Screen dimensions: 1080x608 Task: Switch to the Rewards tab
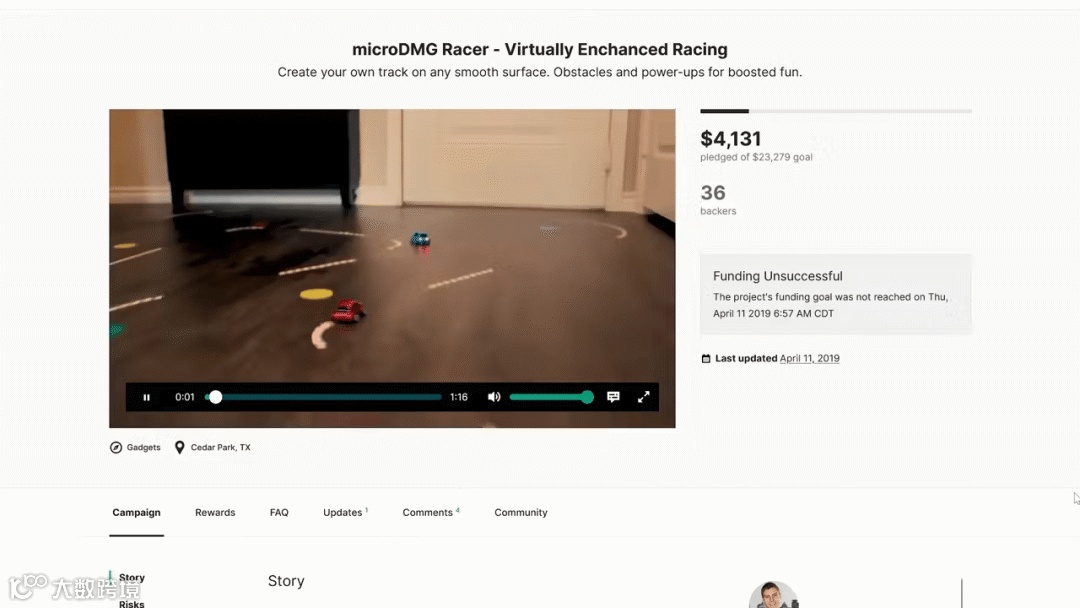(x=215, y=512)
